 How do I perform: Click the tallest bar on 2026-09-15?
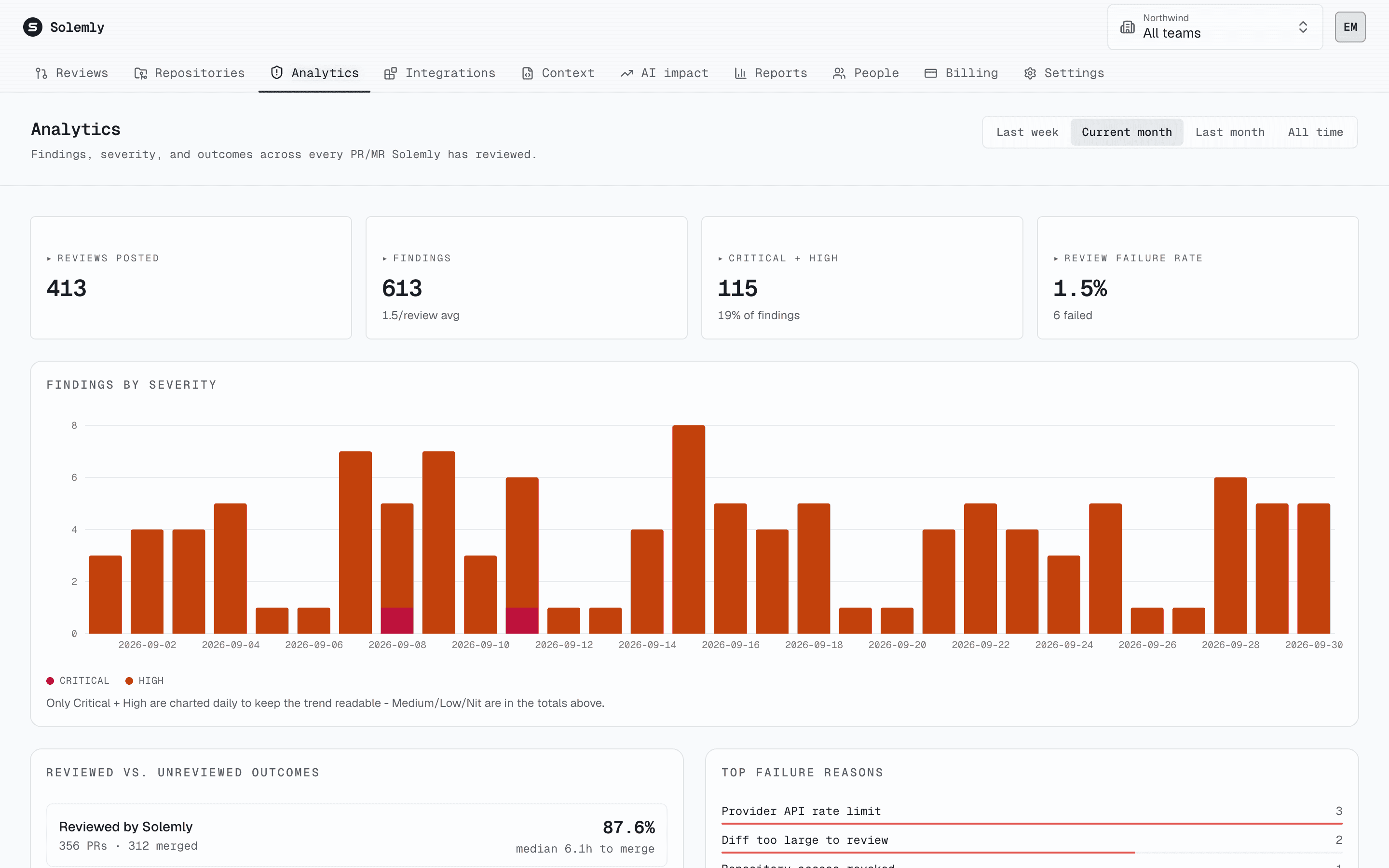tap(689, 529)
